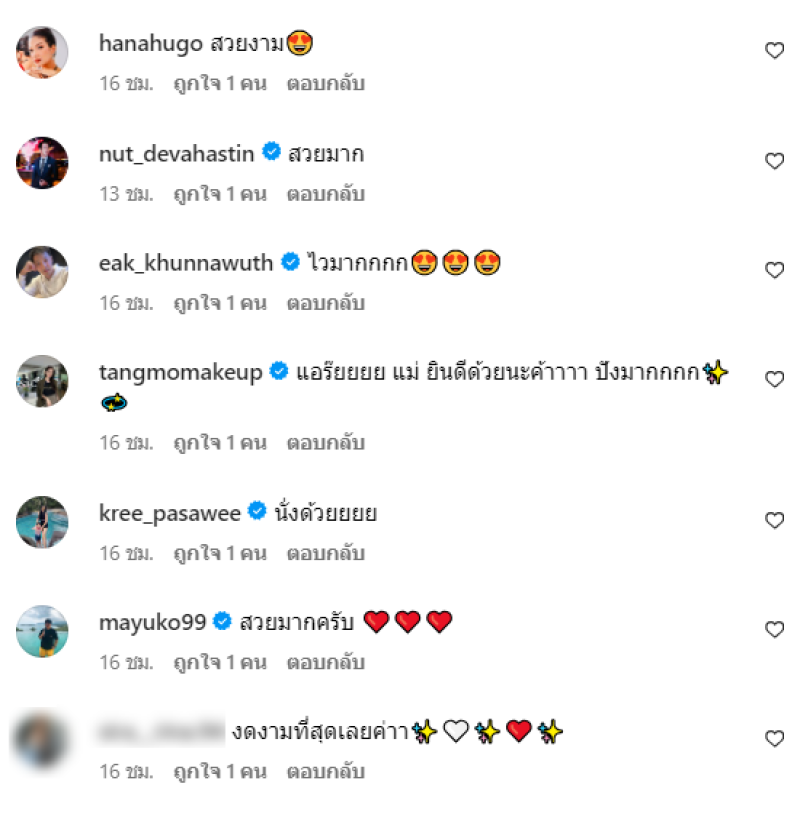Tap the heart beside mayuko99's comment
This screenshot has width=800, height=822.
pos(774,629)
